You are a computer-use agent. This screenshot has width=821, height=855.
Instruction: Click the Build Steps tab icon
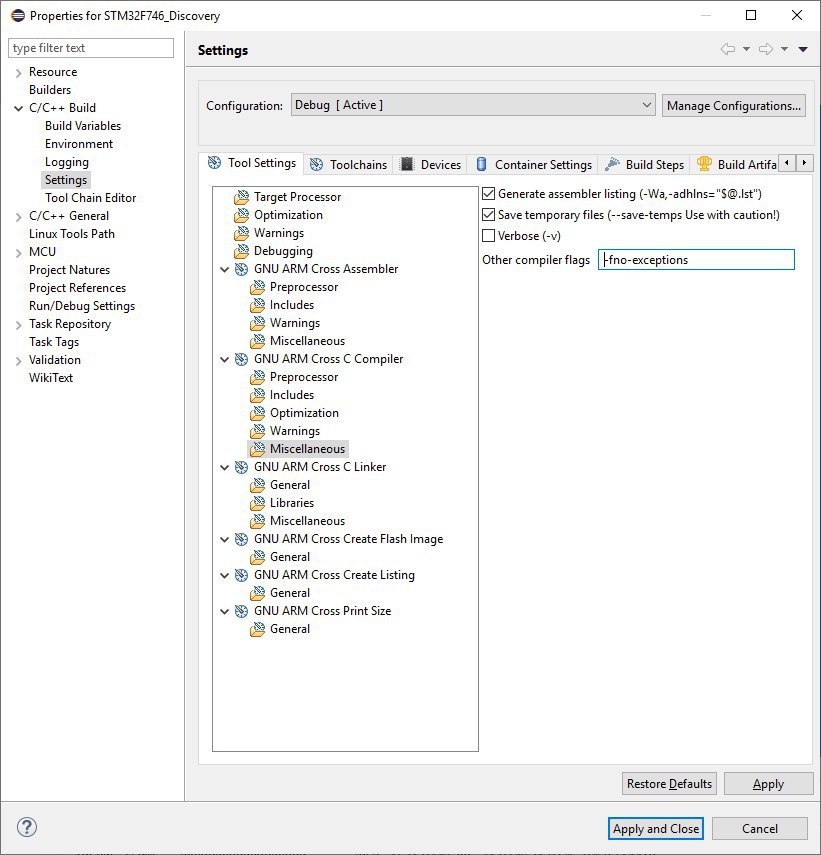pos(612,164)
